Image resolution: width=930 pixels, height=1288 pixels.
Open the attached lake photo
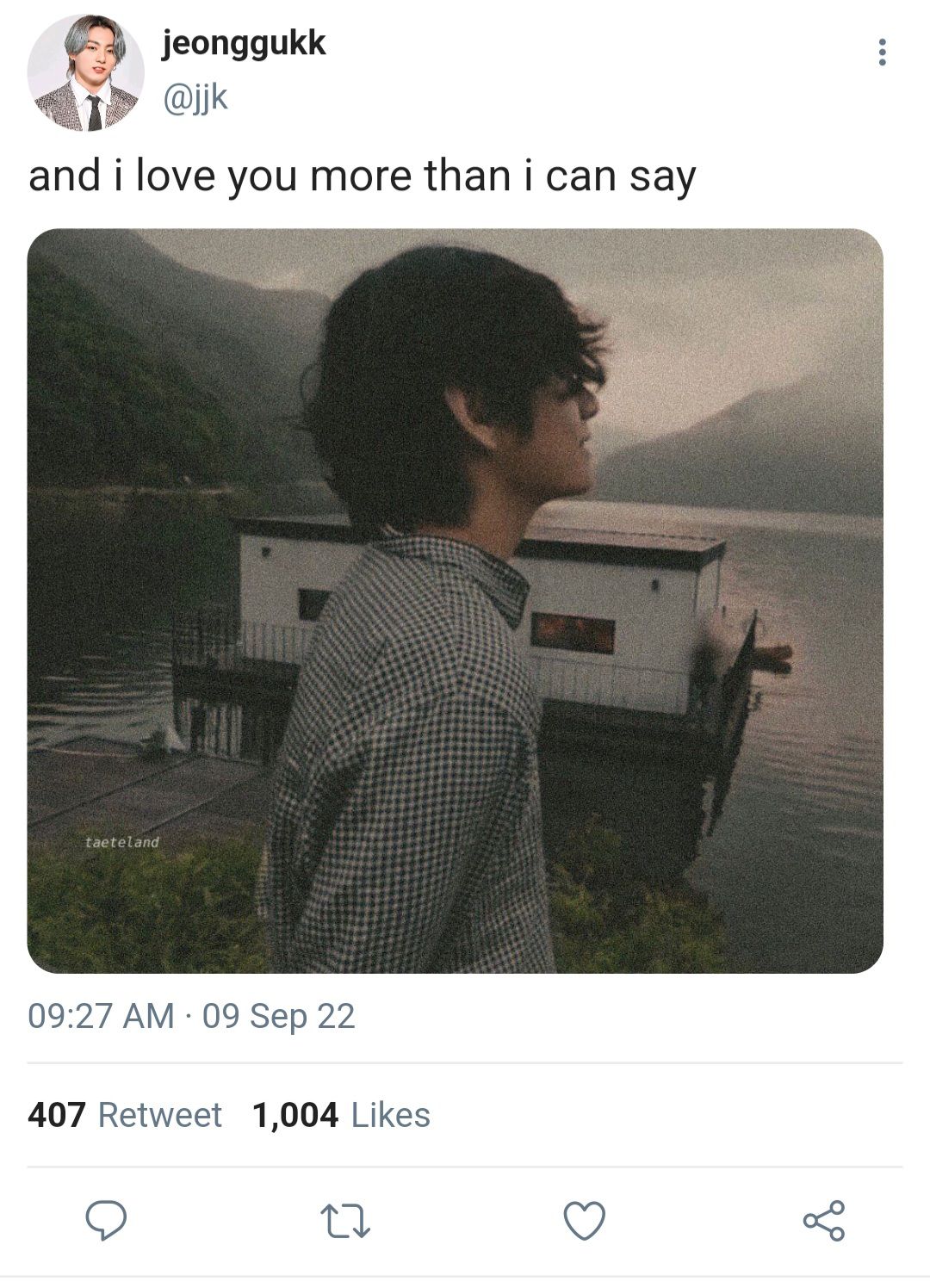click(x=455, y=600)
